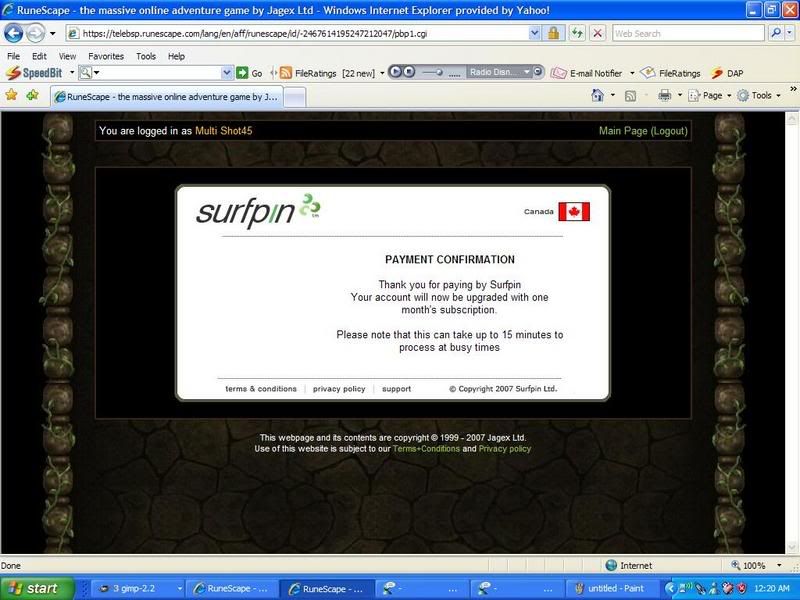This screenshot has height=600, width=800.
Task: Refresh the page with the green arrows icon
Action: [x=577, y=34]
